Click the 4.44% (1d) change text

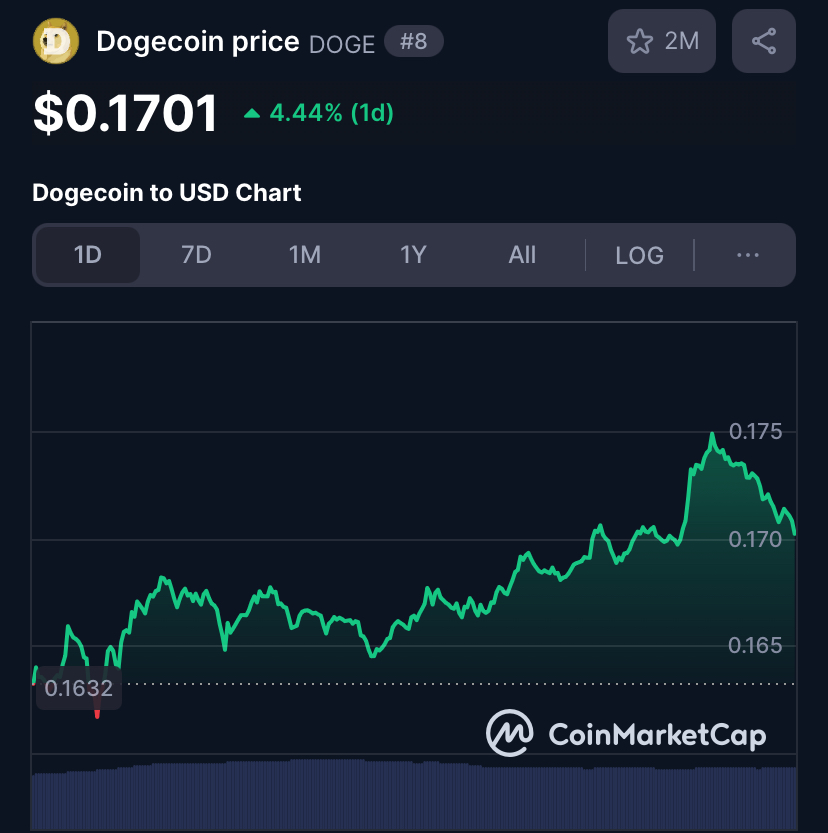331,113
